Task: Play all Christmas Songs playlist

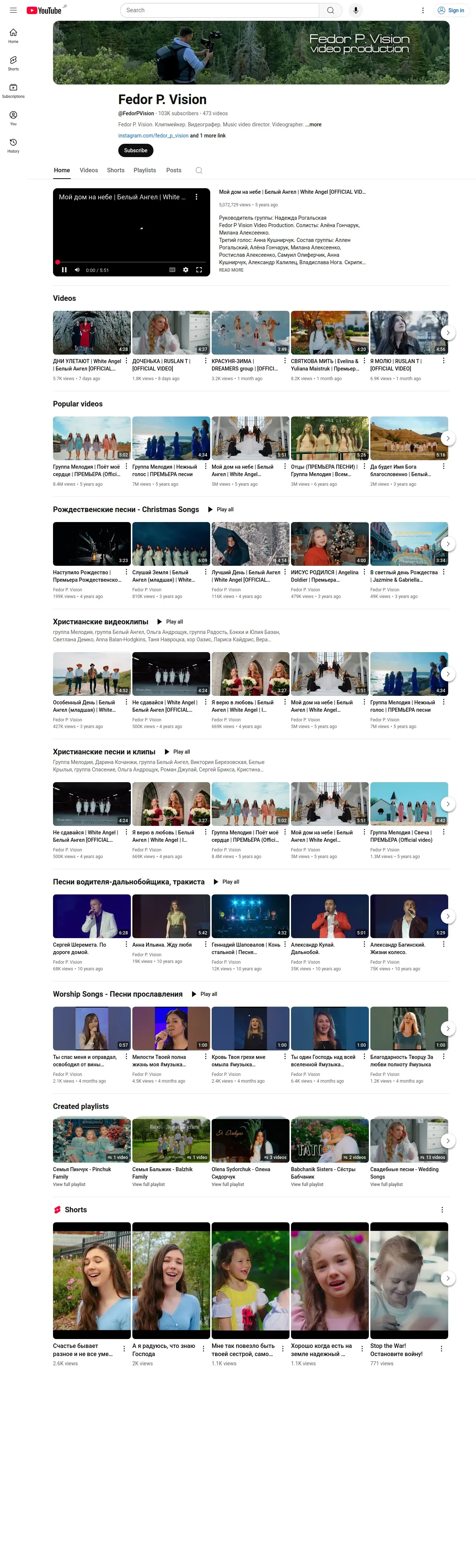Action: (x=221, y=510)
